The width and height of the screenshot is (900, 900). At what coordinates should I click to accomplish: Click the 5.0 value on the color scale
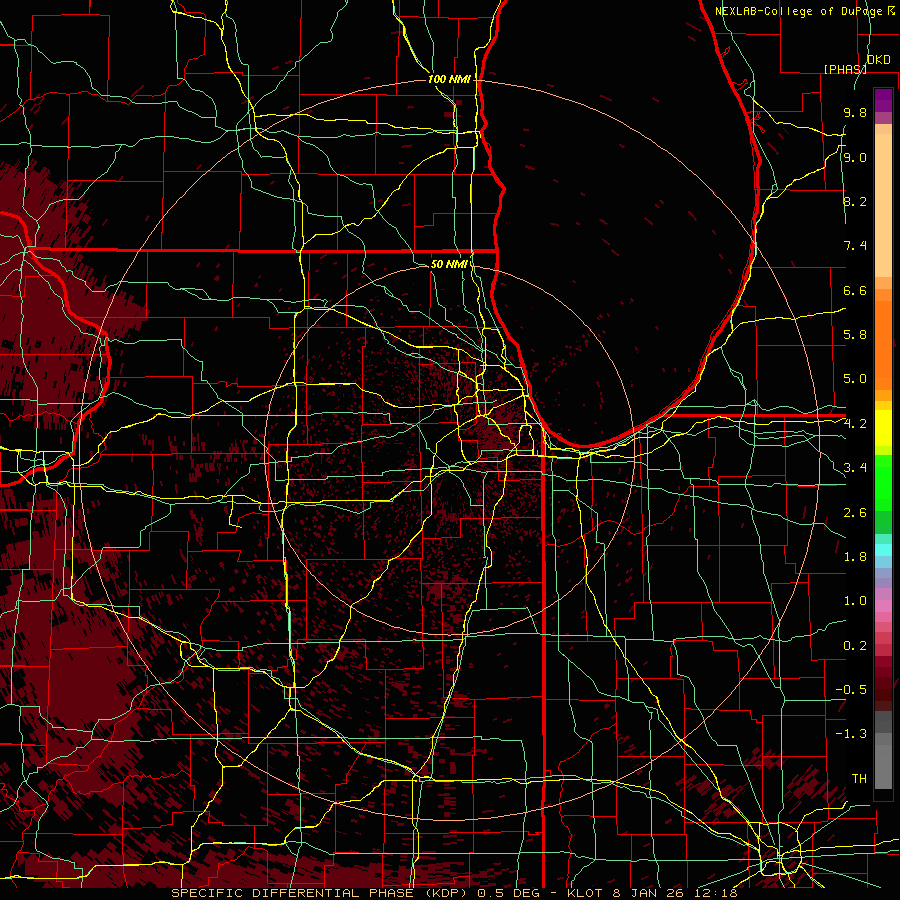(x=855, y=379)
